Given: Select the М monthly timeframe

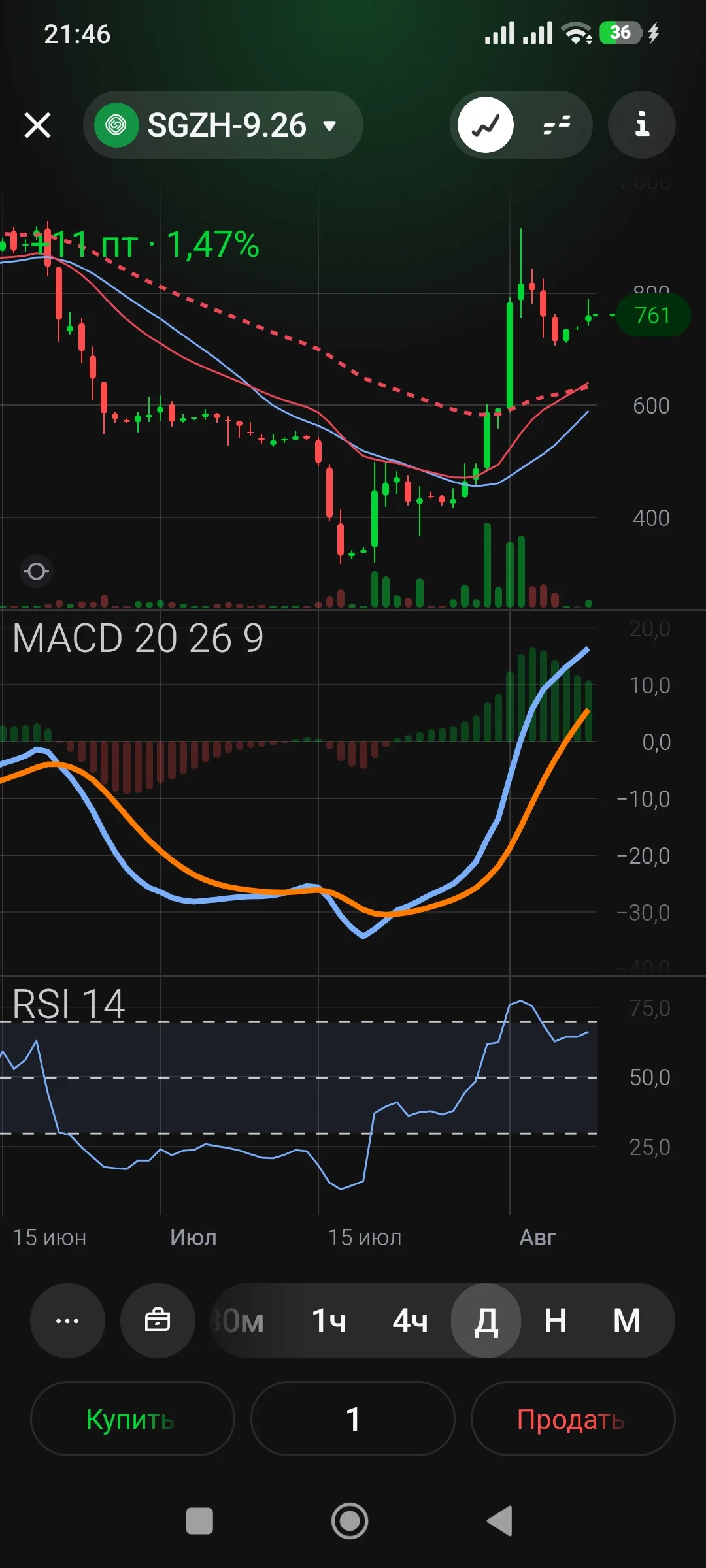Looking at the screenshot, I should tap(627, 1320).
